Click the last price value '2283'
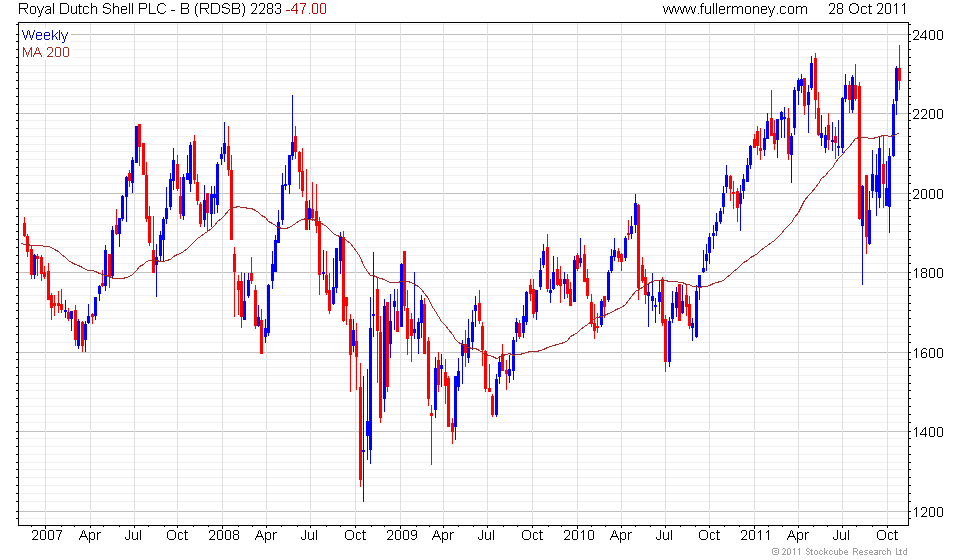Screen dimensions: 960x560 [266, 9]
